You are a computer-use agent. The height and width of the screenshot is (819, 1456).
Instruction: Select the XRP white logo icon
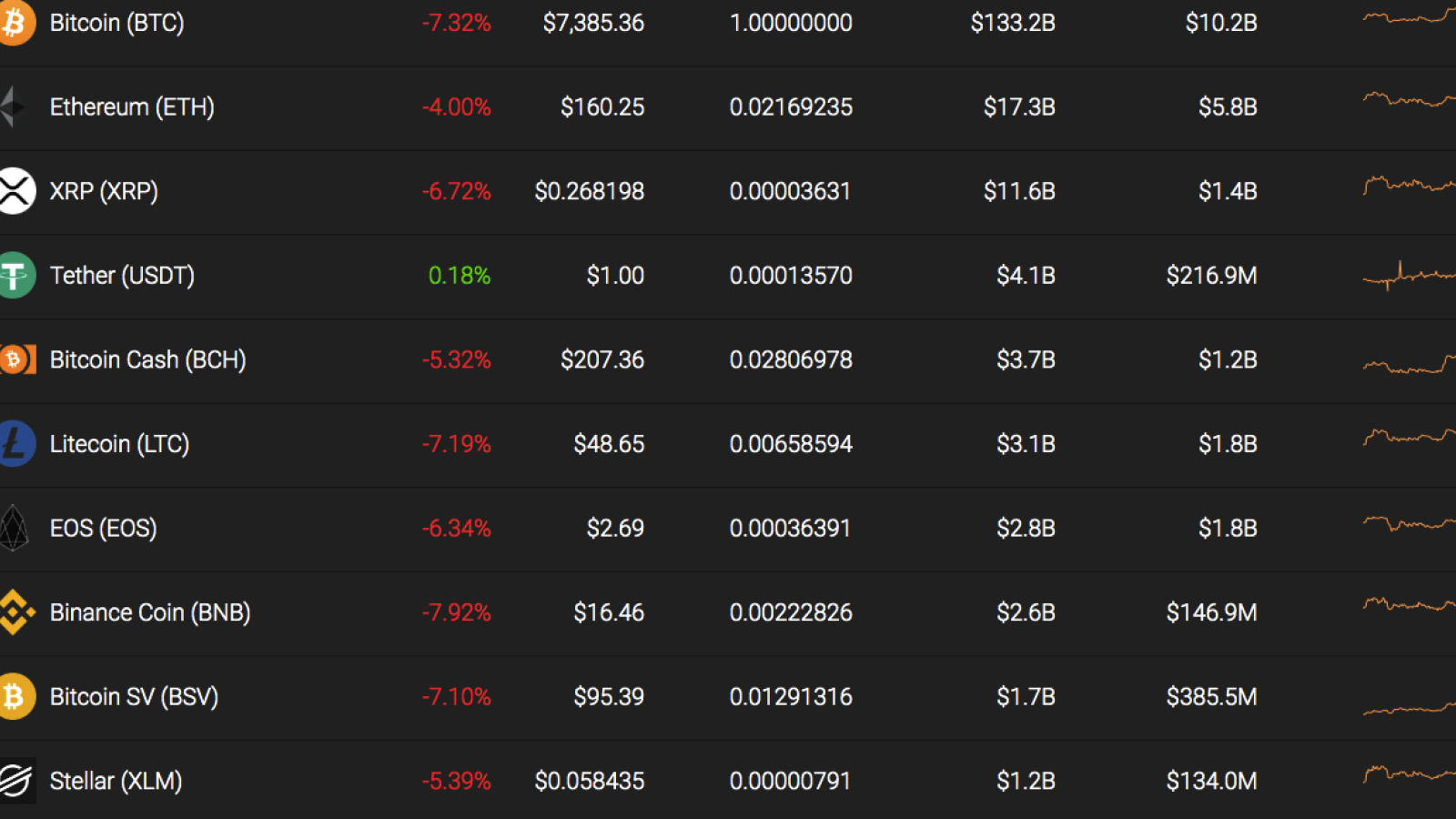[16, 191]
